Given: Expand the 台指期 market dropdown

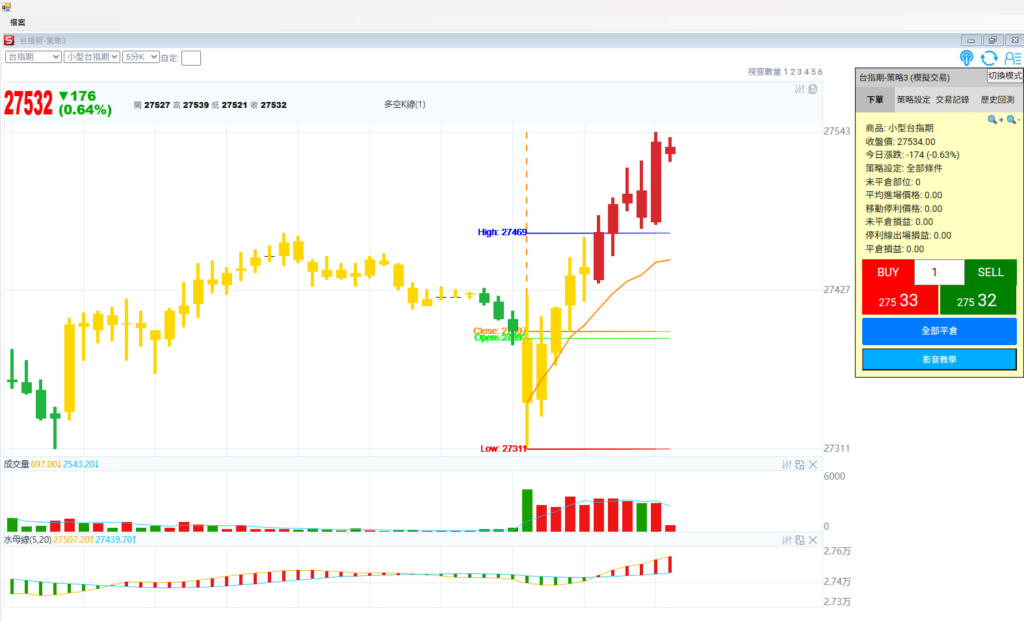Looking at the screenshot, I should (x=32, y=57).
